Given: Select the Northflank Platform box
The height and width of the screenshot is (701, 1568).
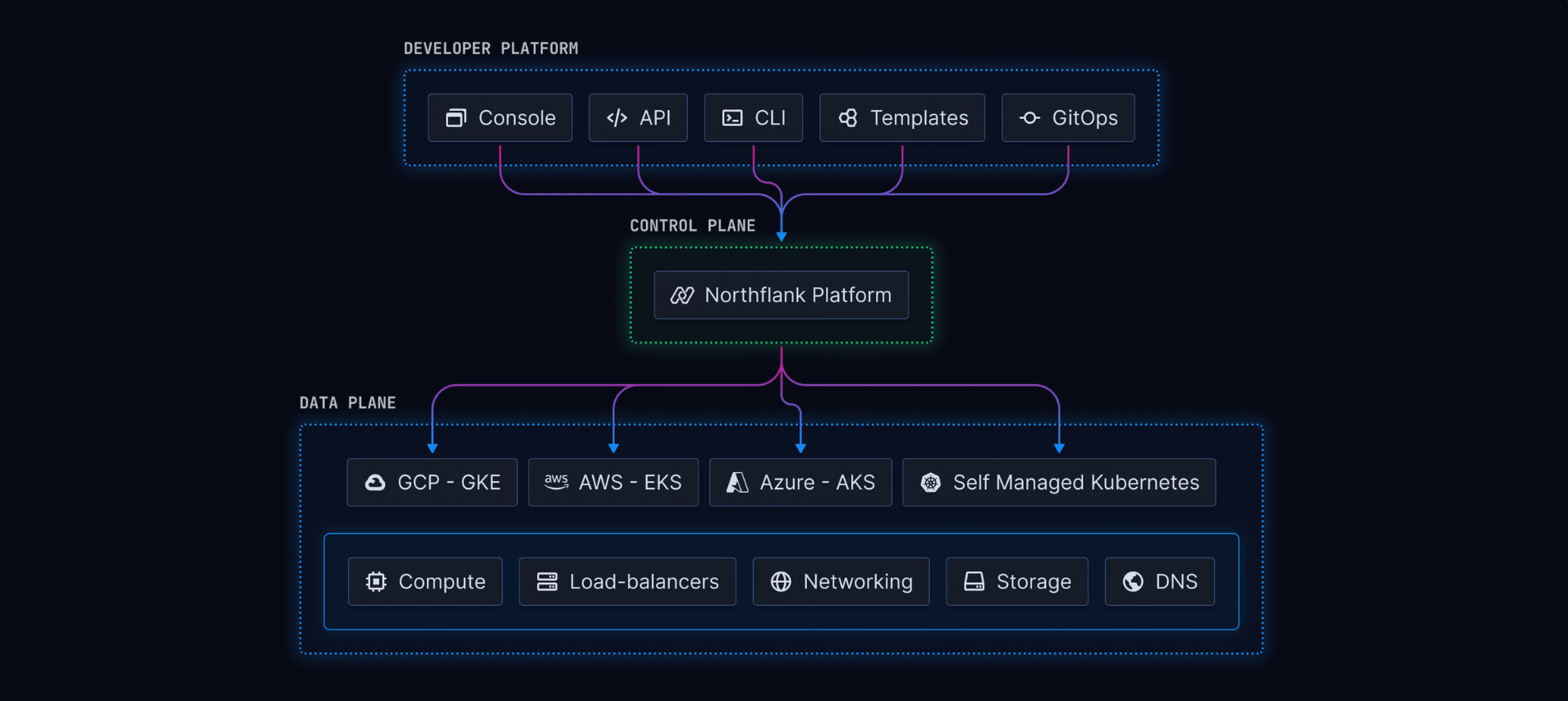Looking at the screenshot, I should click(782, 296).
